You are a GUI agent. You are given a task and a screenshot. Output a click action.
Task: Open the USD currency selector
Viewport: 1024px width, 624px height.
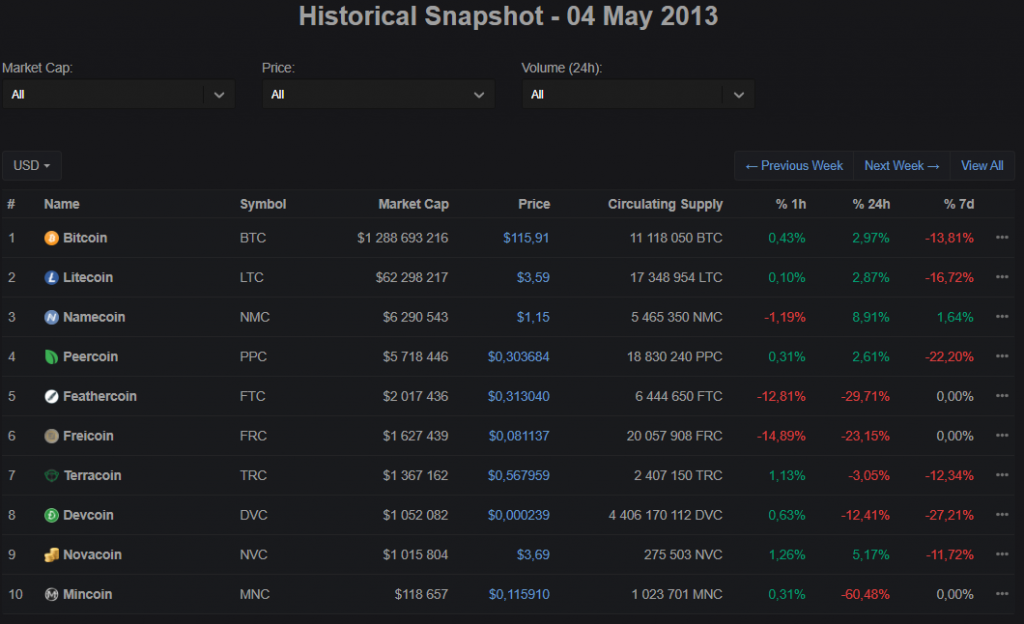click(x=31, y=165)
